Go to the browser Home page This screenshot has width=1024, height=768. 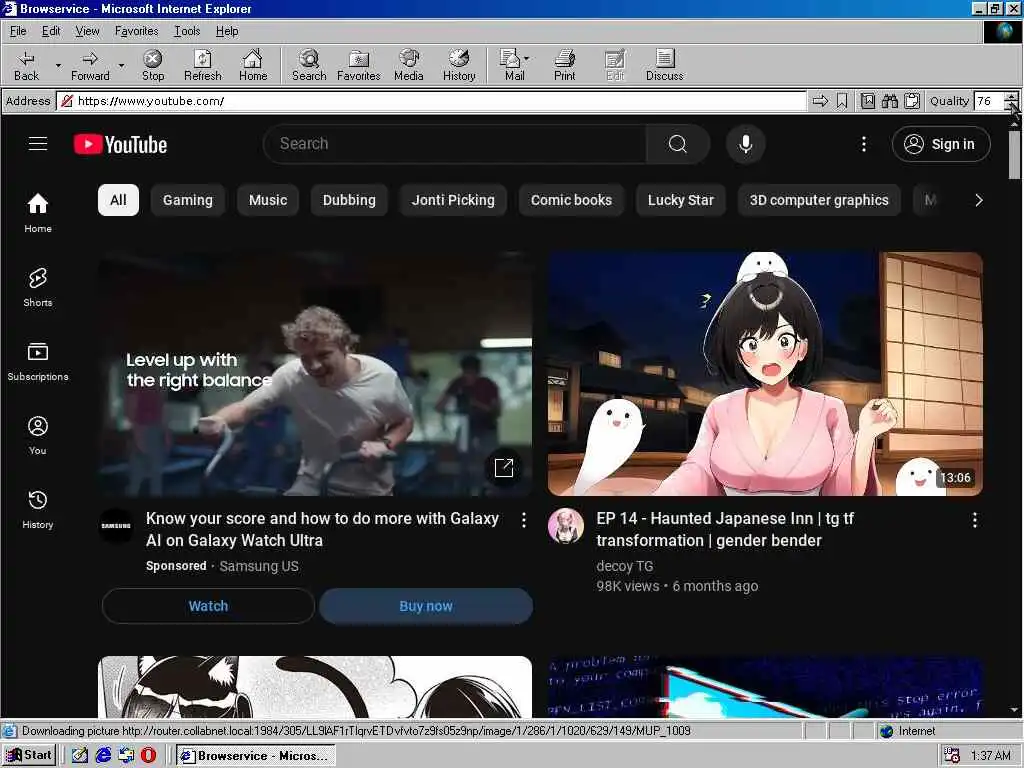pos(253,65)
